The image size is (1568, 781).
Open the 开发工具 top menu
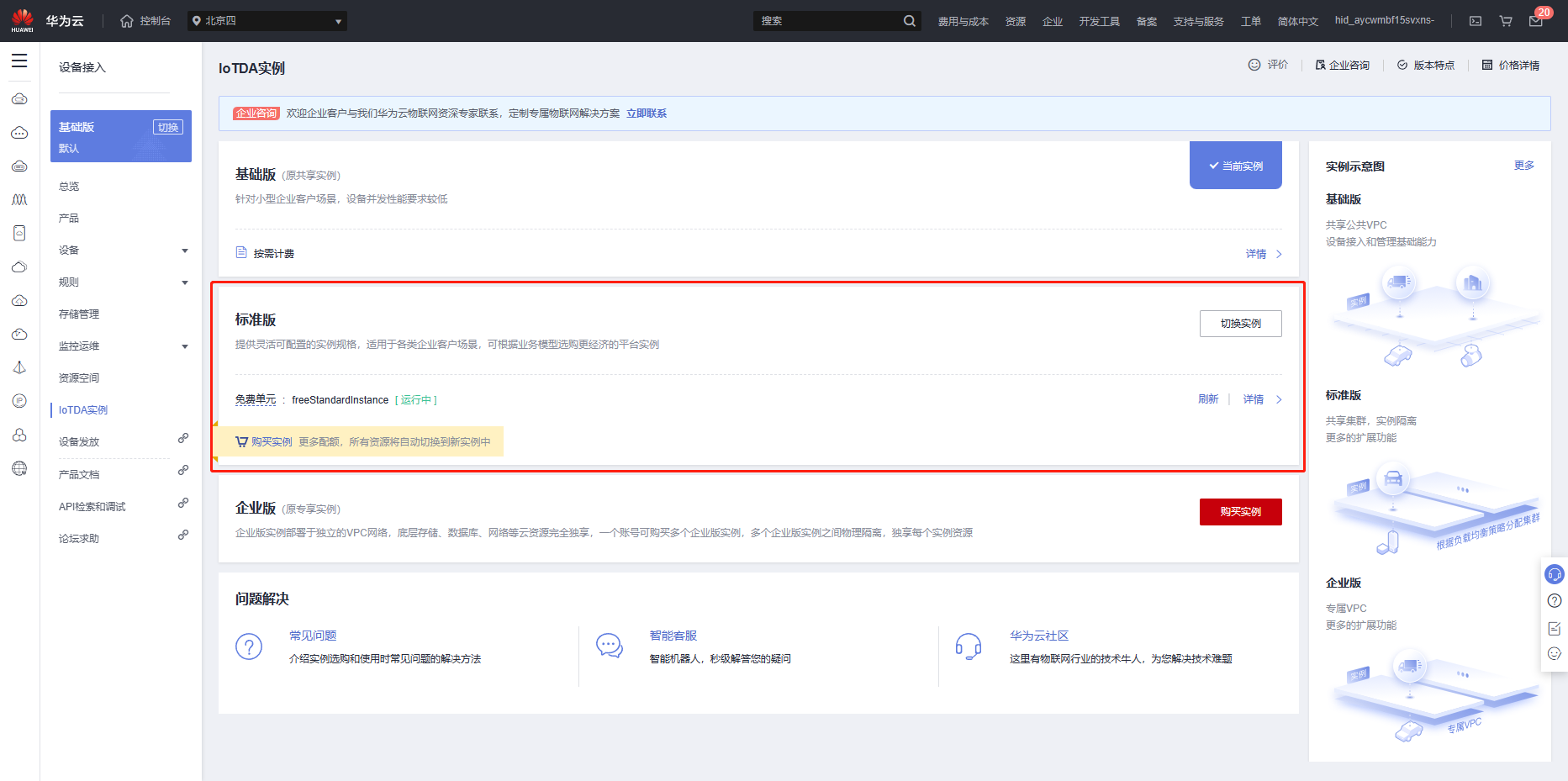[1100, 21]
